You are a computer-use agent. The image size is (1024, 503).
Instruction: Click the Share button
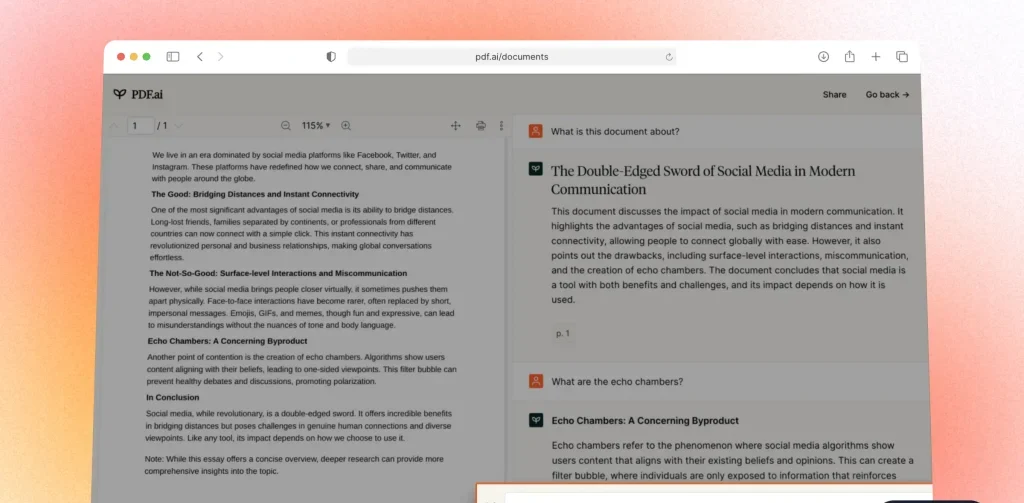pyautogui.click(x=834, y=95)
